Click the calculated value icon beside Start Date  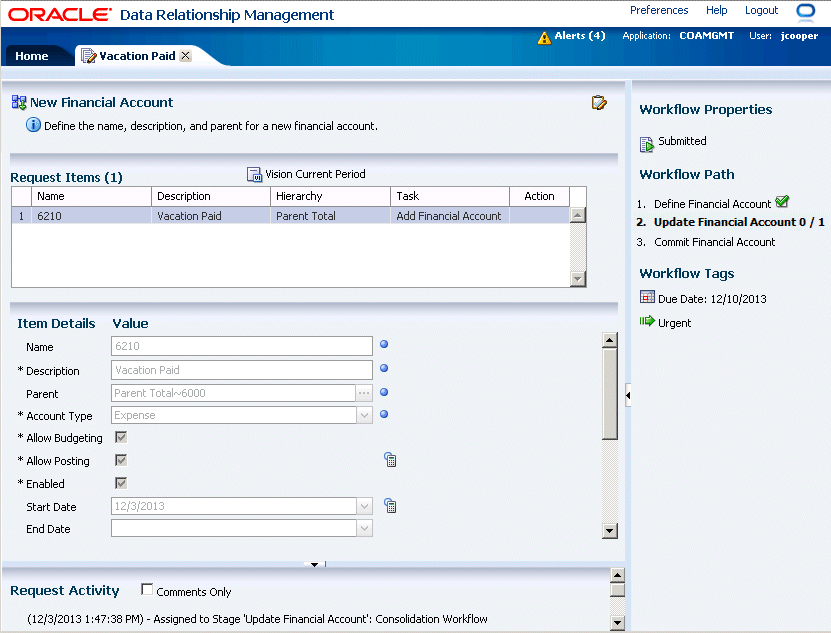pyautogui.click(x=390, y=506)
